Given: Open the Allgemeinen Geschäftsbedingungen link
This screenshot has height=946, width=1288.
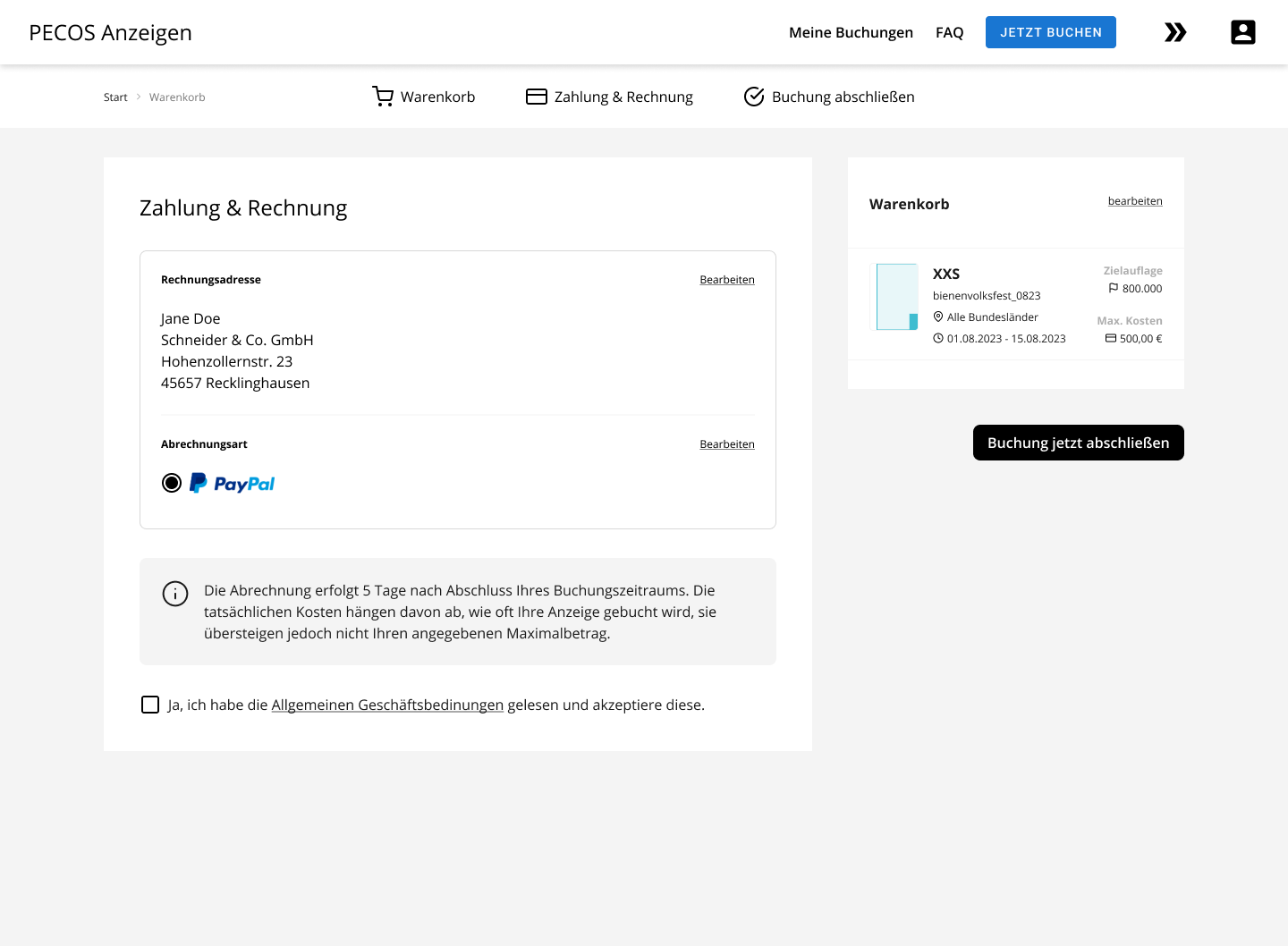Looking at the screenshot, I should [387, 705].
